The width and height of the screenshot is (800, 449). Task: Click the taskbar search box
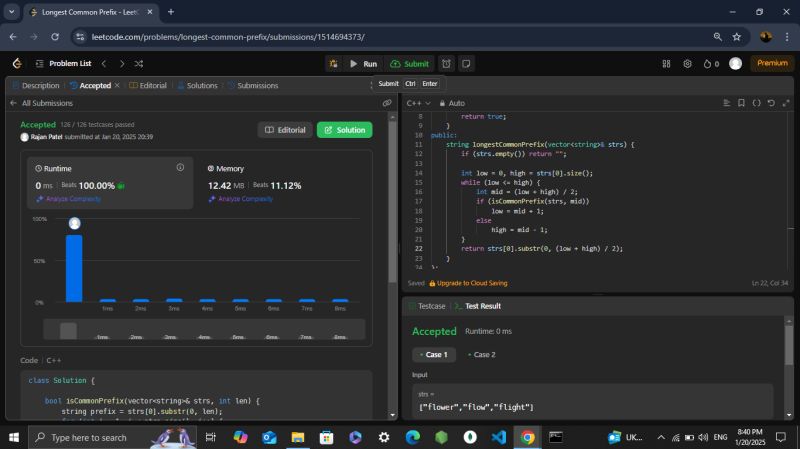coord(112,437)
